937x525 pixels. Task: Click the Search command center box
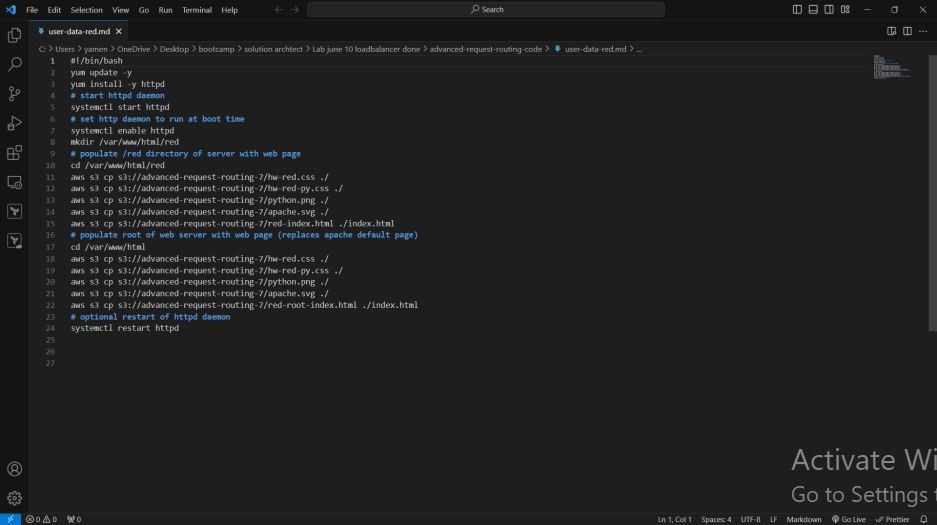486,10
